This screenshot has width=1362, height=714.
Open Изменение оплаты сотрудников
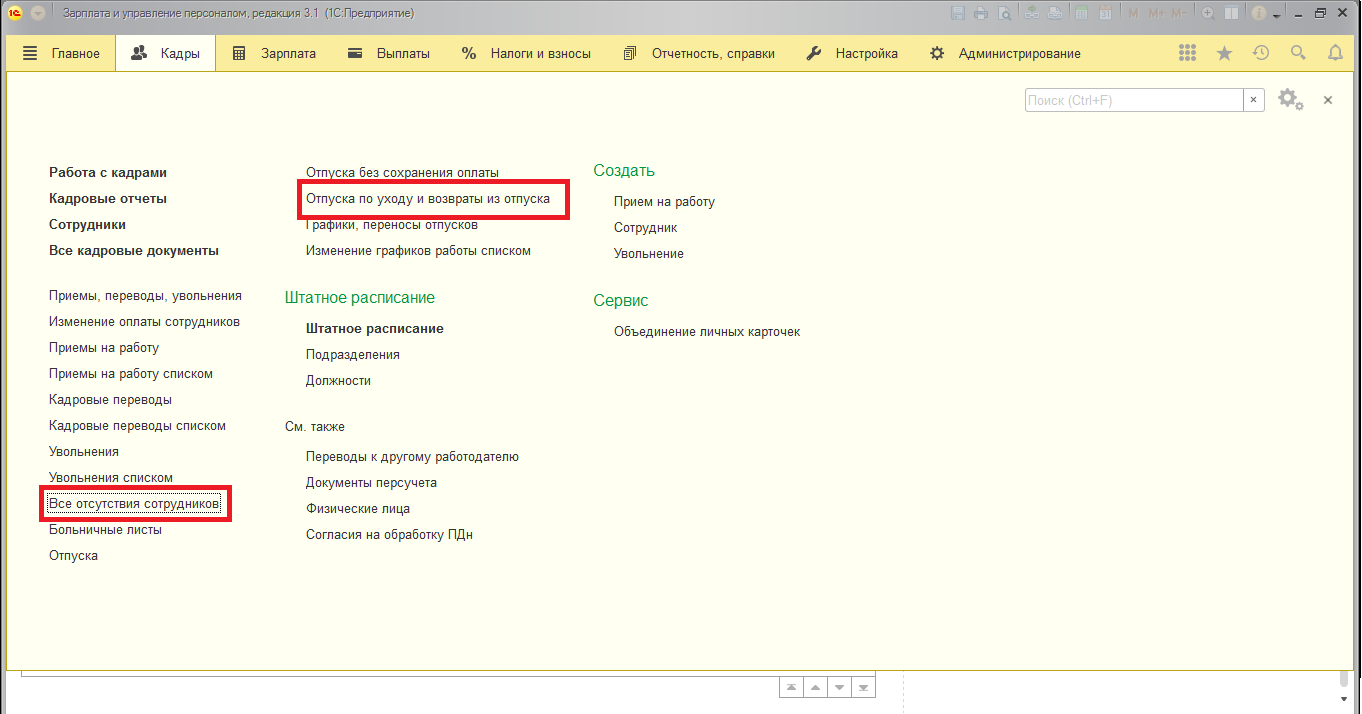coord(144,321)
